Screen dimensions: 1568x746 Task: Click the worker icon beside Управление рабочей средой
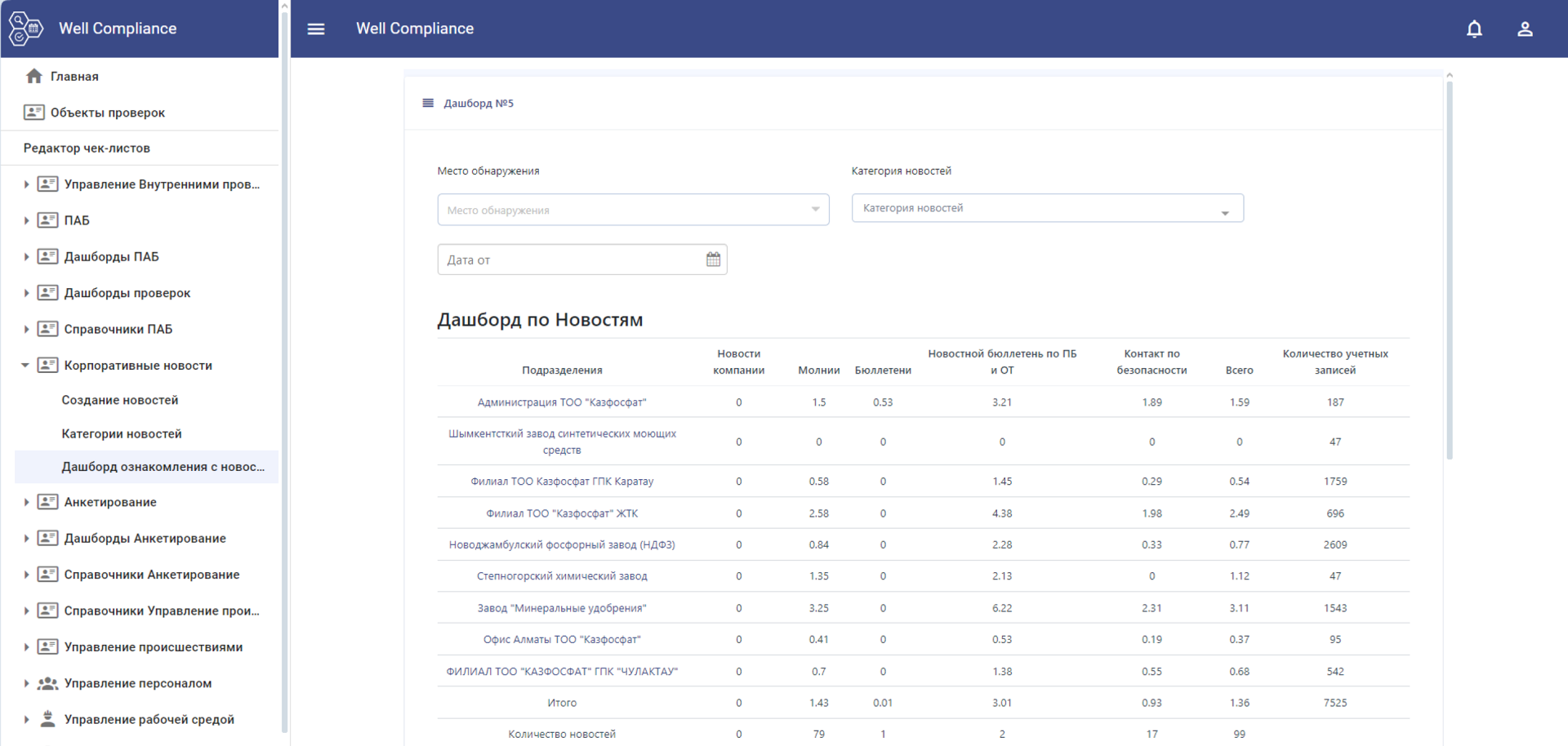(x=48, y=719)
